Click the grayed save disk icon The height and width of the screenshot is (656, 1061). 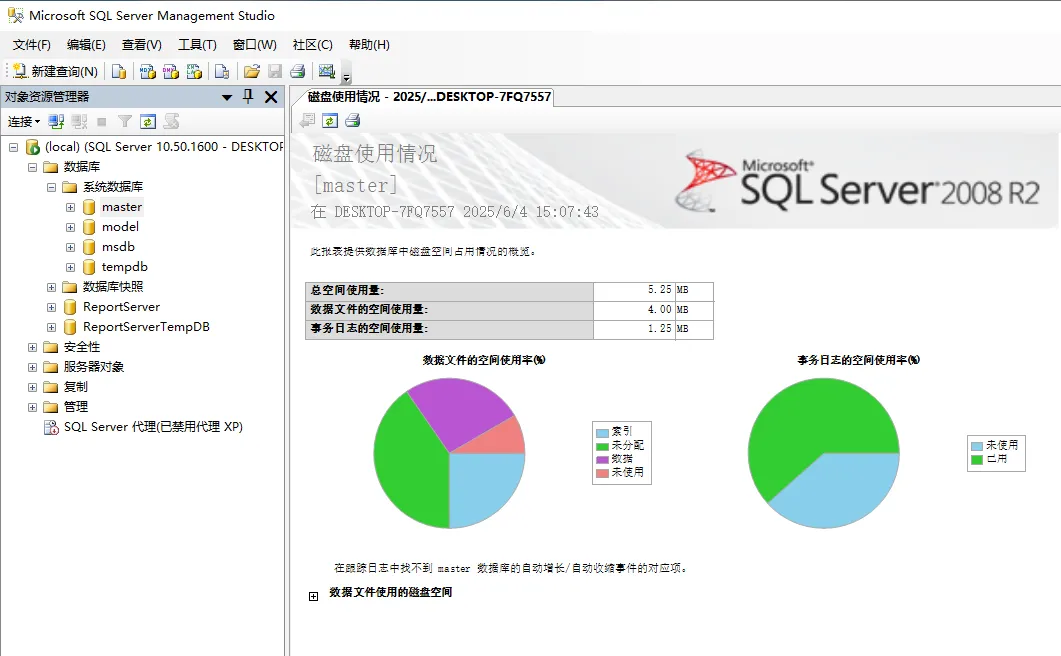pyautogui.click(x=275, y=71)
